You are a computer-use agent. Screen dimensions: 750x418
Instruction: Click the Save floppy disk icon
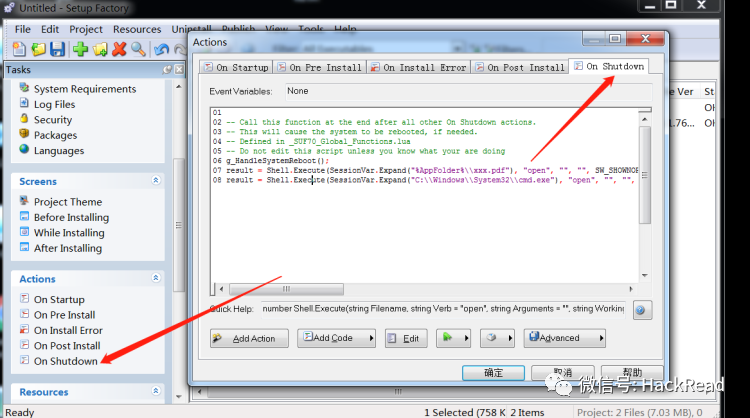(57, 49)
